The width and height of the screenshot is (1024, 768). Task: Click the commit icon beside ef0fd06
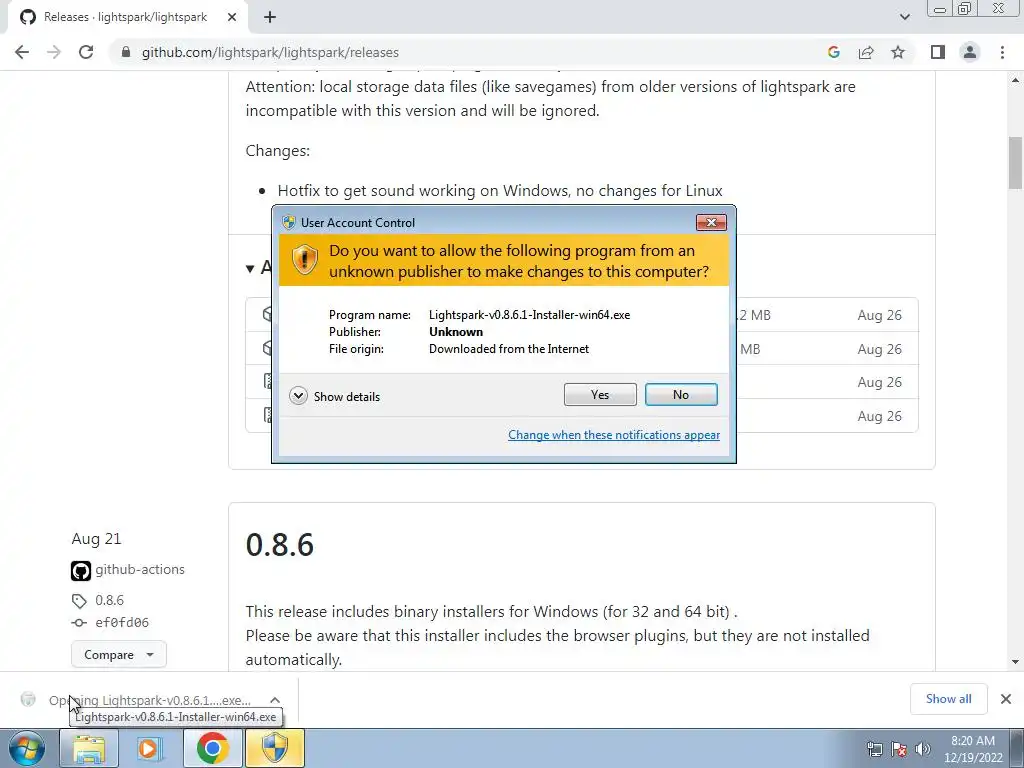[x=79, y=623]
